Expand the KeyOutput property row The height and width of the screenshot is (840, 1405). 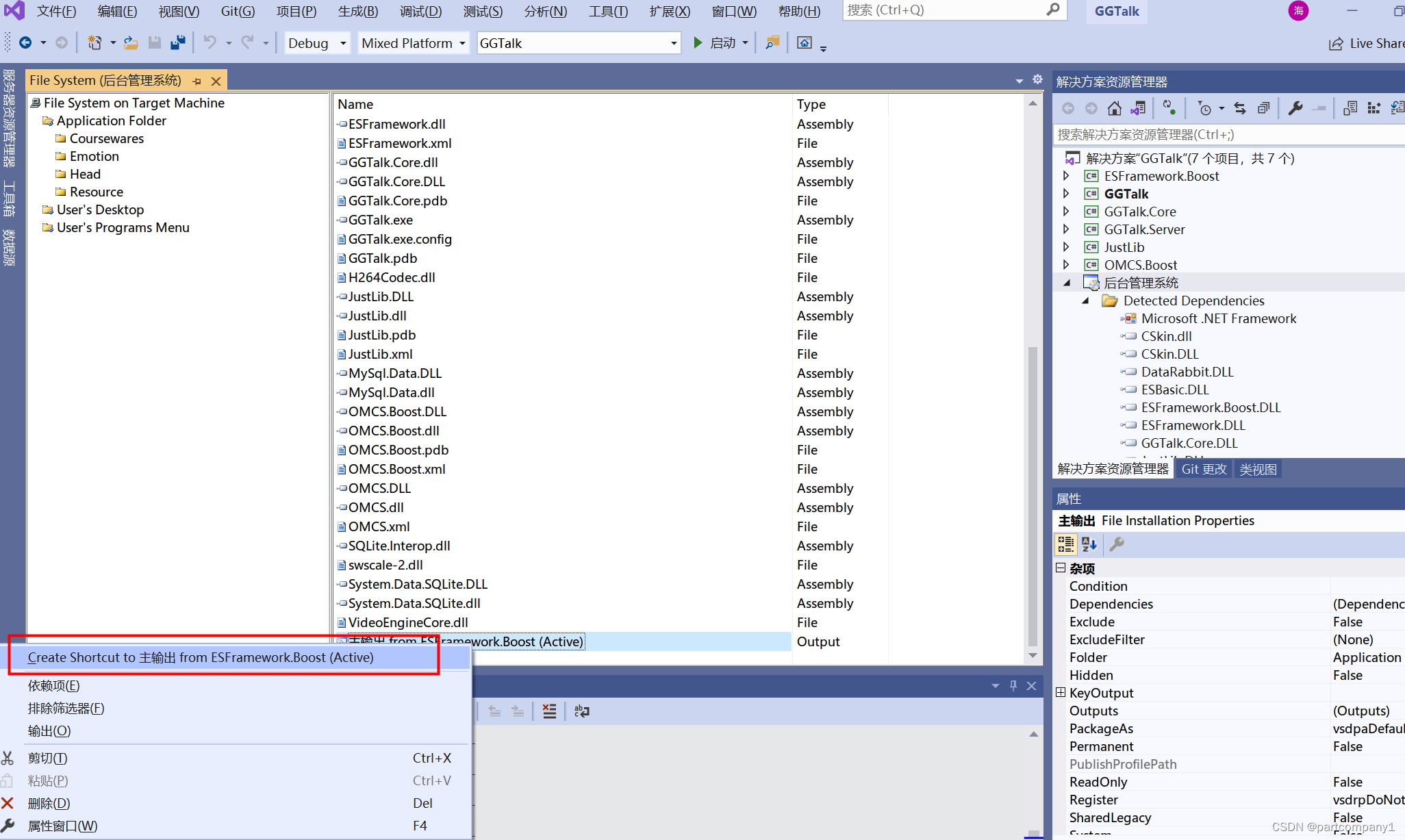(x=1061, y=693)
